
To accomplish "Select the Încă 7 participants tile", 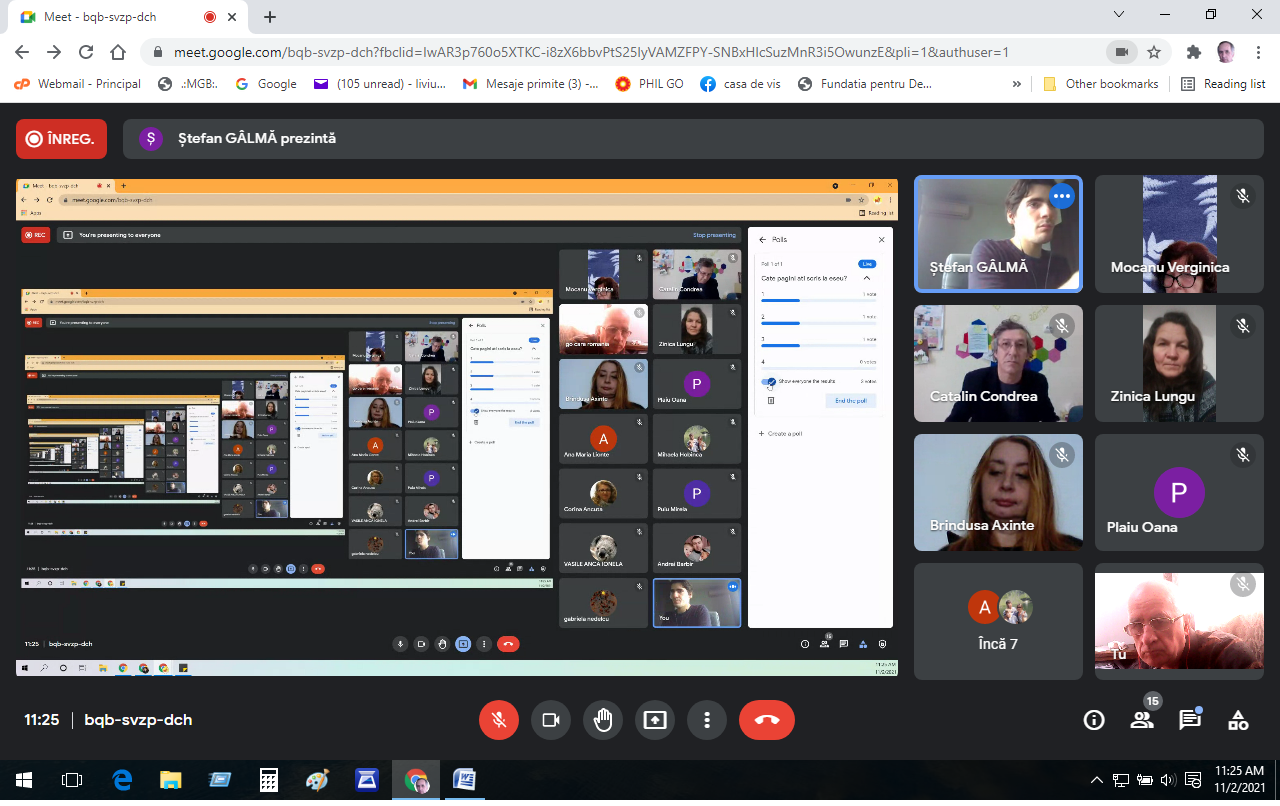I will click(x=998, y=621).
